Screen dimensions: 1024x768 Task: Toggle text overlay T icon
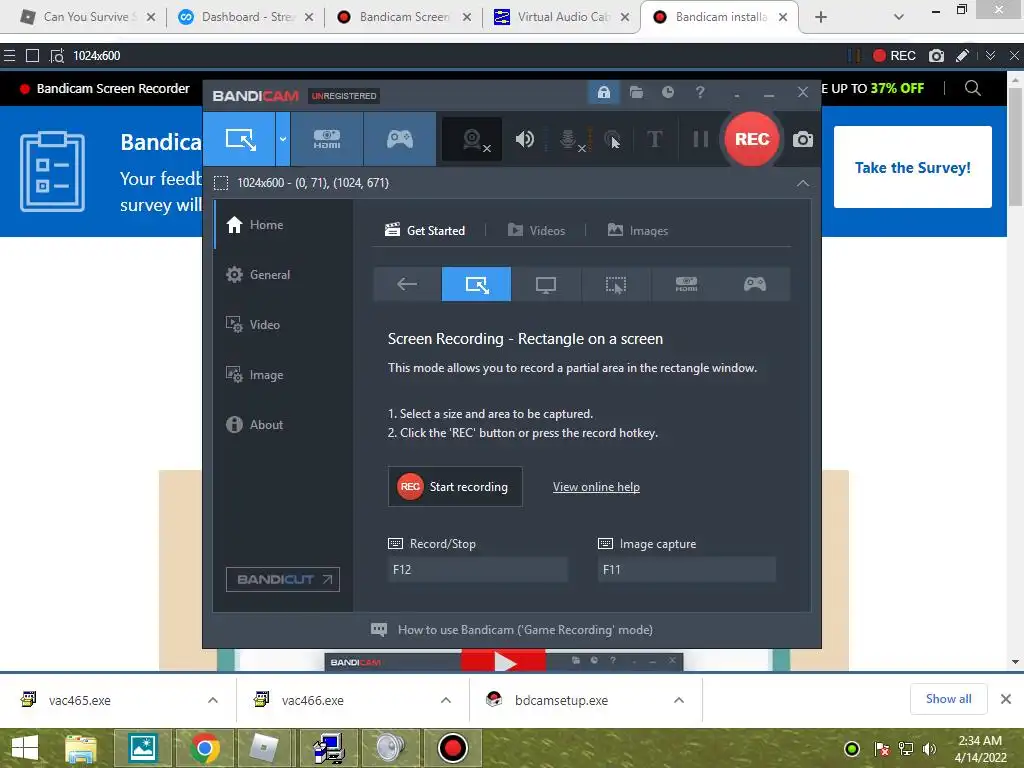[654, 139]
